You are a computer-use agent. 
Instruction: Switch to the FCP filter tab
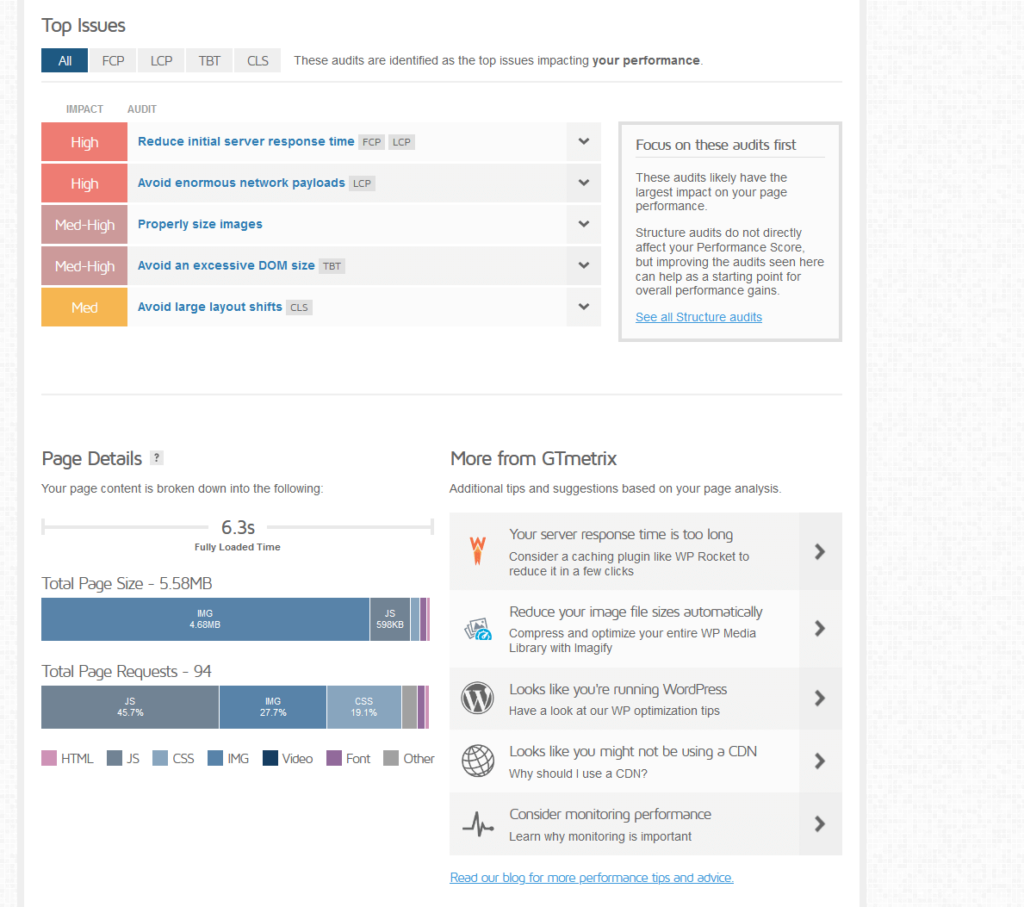pos(113,61)
